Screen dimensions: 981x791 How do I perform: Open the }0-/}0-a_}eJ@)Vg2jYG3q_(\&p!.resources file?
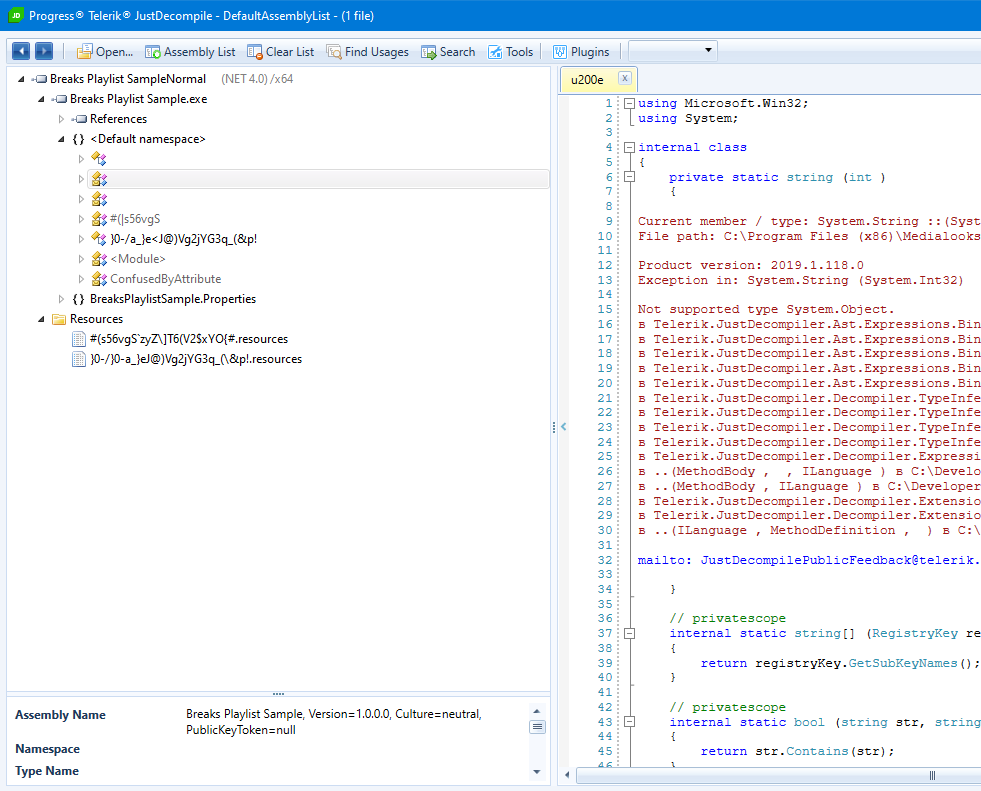[196, 359]
